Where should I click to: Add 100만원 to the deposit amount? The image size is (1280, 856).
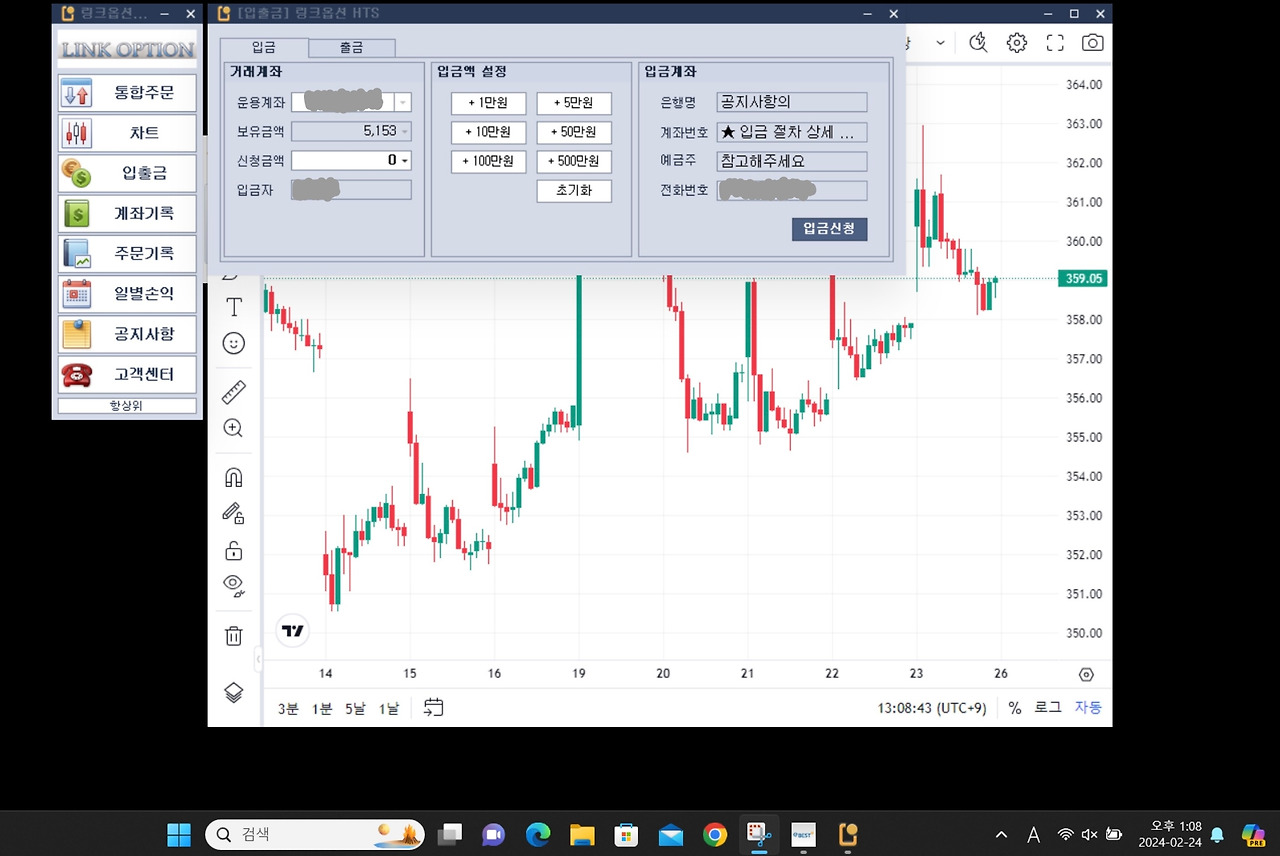point(488,161)
